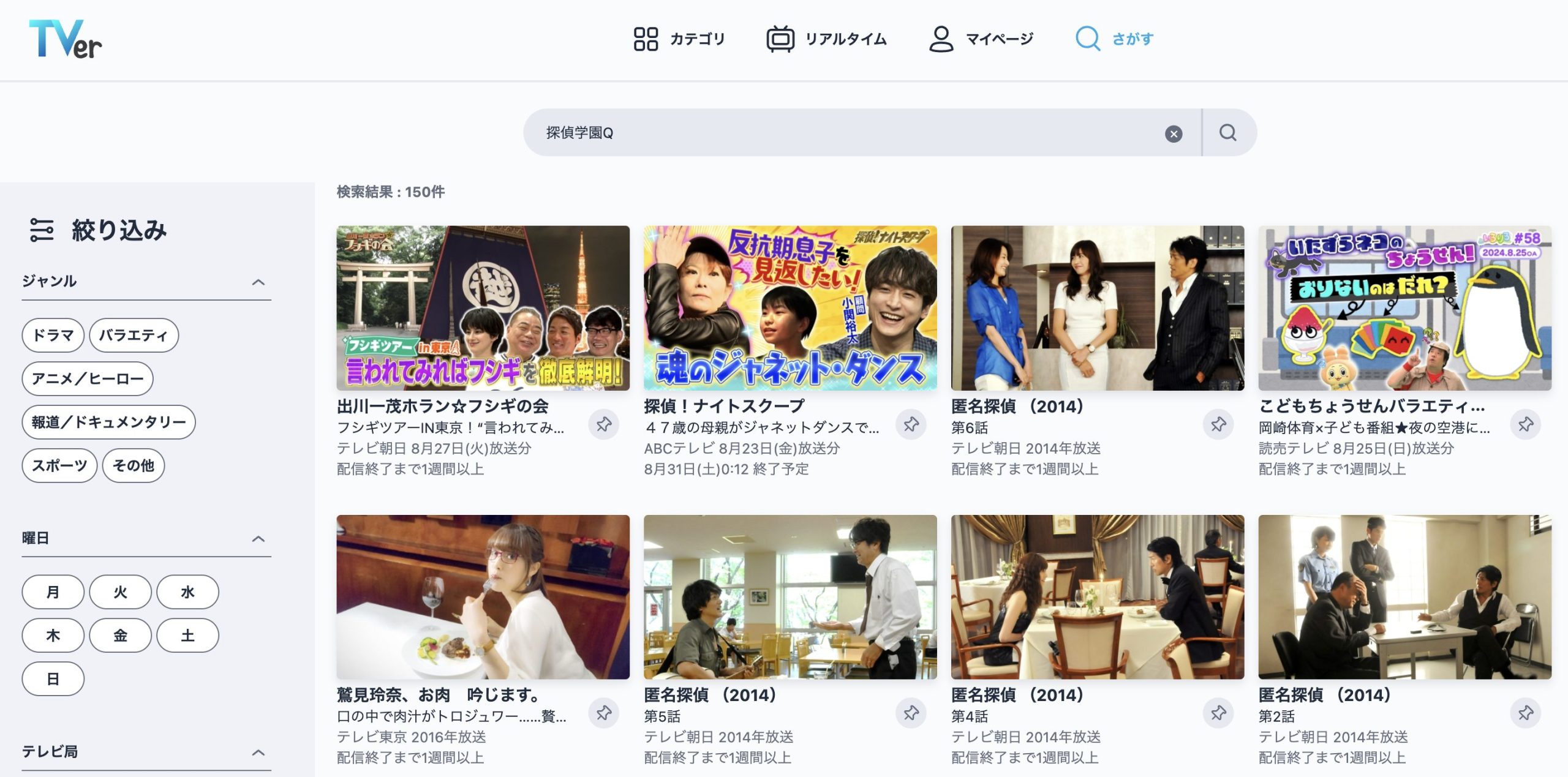
Task: Open the マイページ person icon
Action: (x=941, y=39)
